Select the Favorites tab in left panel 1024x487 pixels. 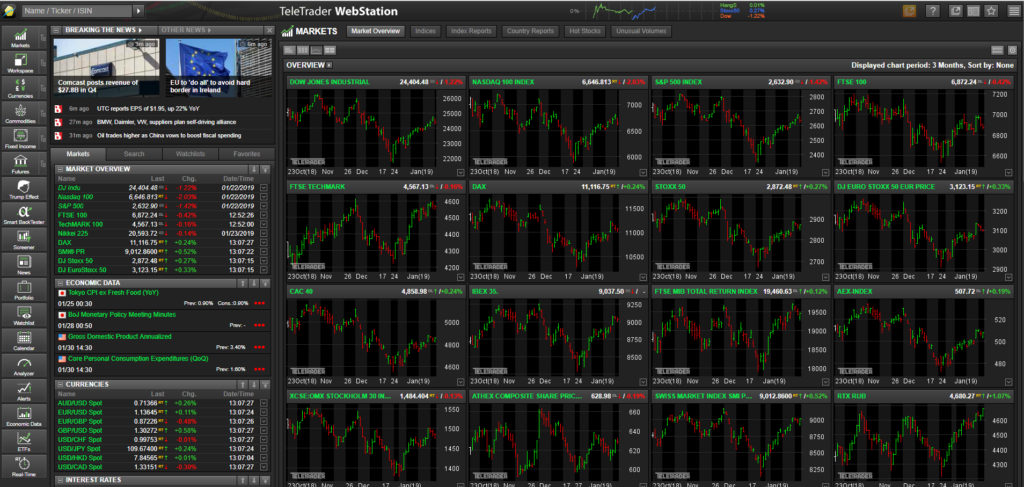coord(246,154)
